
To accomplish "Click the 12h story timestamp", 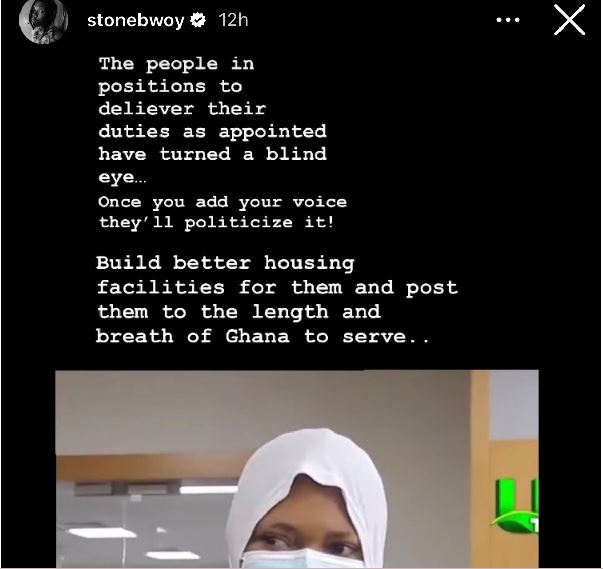I will click(233, 20).
